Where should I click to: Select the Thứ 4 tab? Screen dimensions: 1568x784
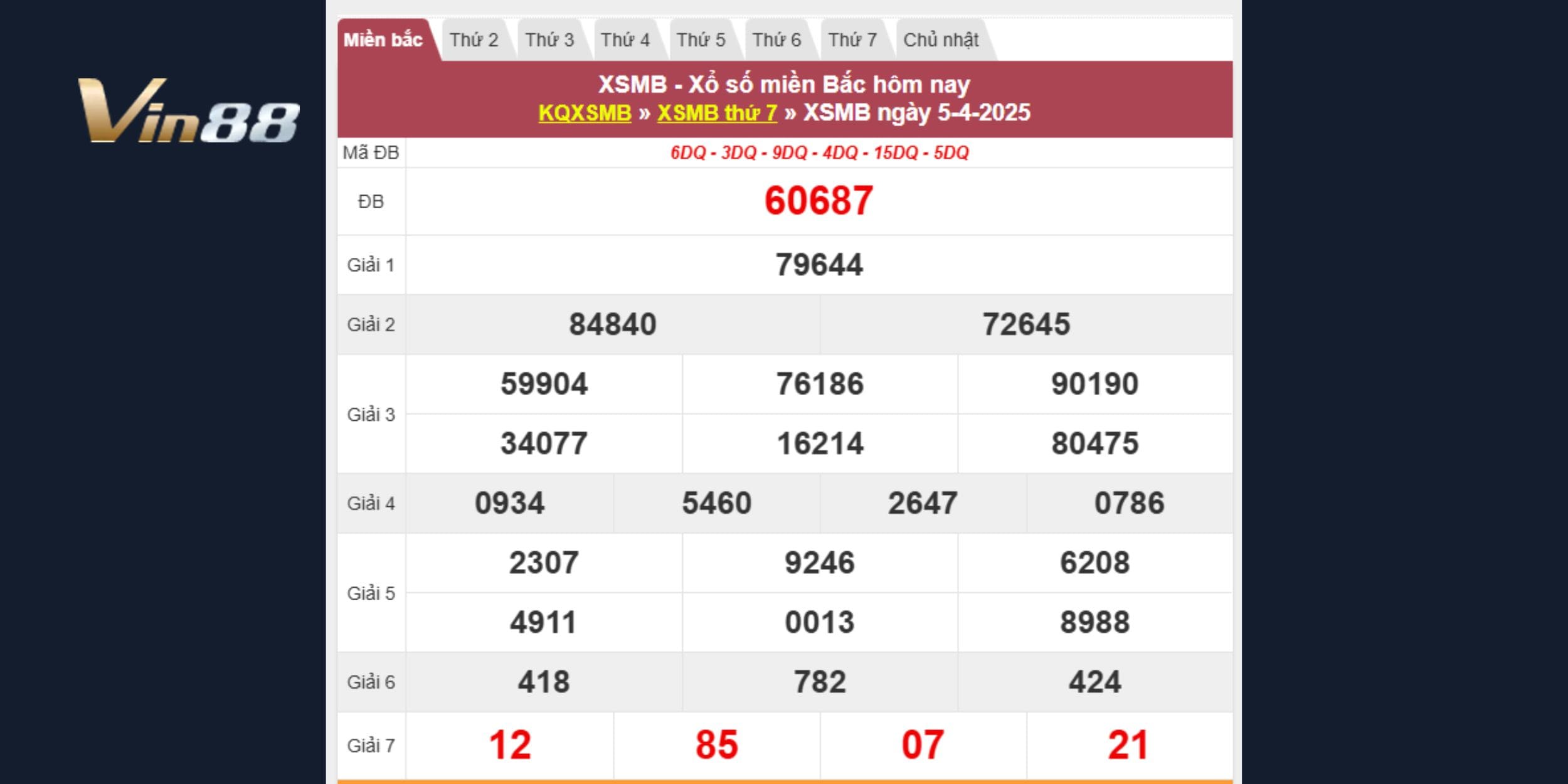coord(625,40)
